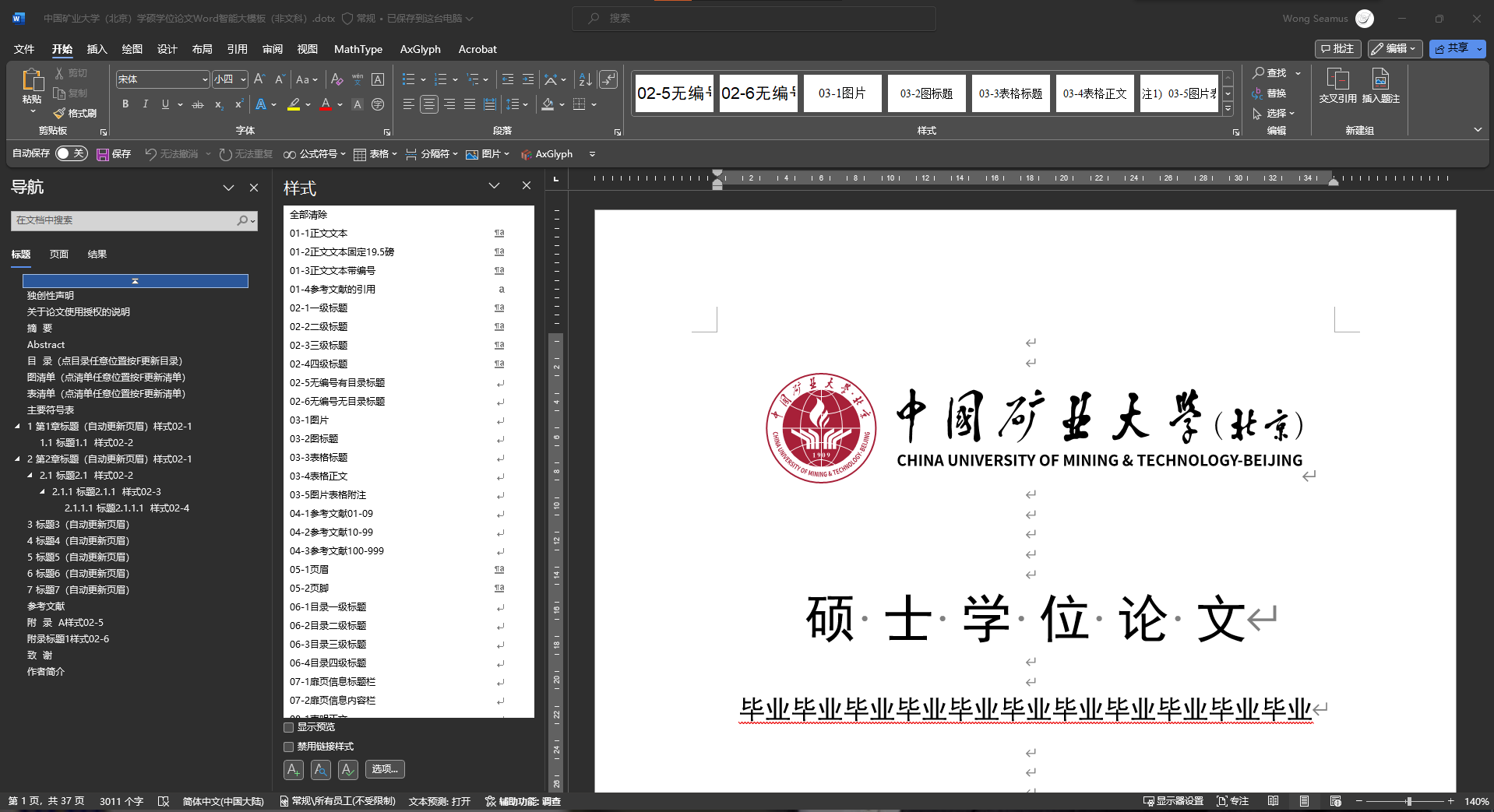1494x812 pixels.
Task: Adjust the zoom slider in status bar
Action: [1408, 800]
